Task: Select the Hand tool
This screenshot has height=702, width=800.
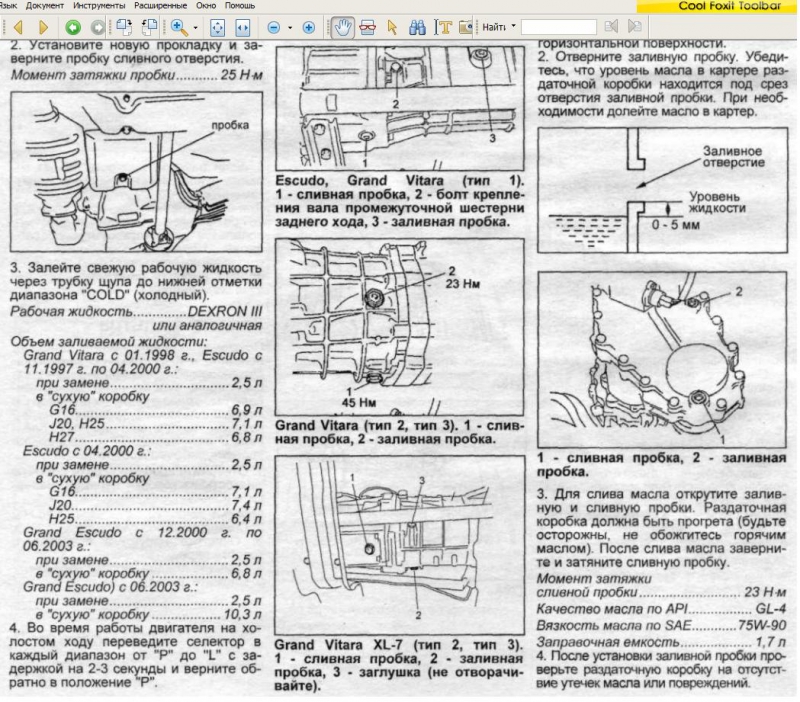Action: tap(342, 27)
